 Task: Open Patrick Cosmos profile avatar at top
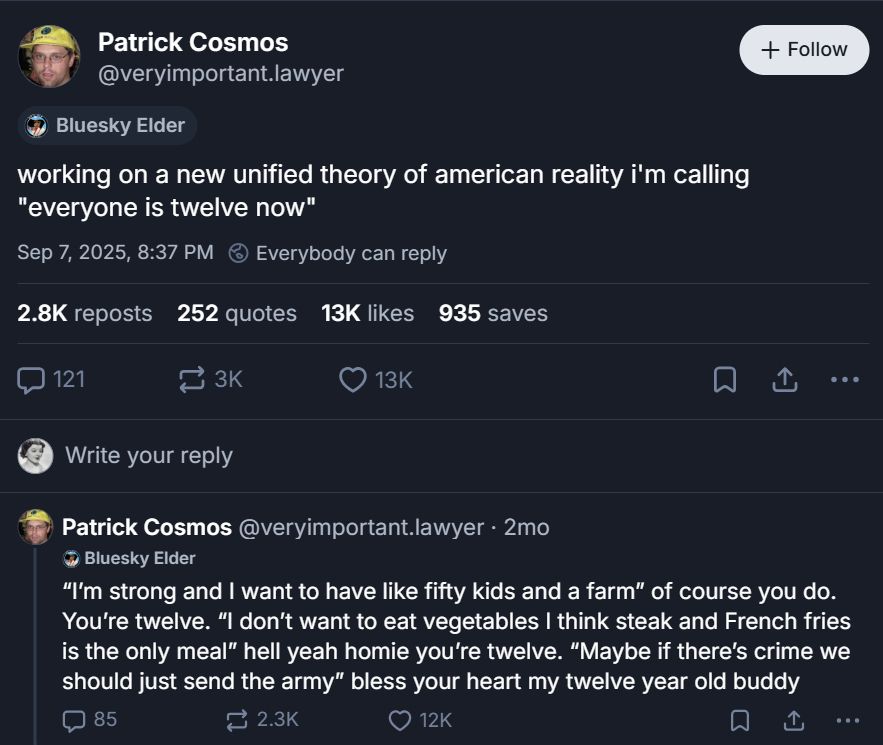pyautogui.click(x=49, y=56)
